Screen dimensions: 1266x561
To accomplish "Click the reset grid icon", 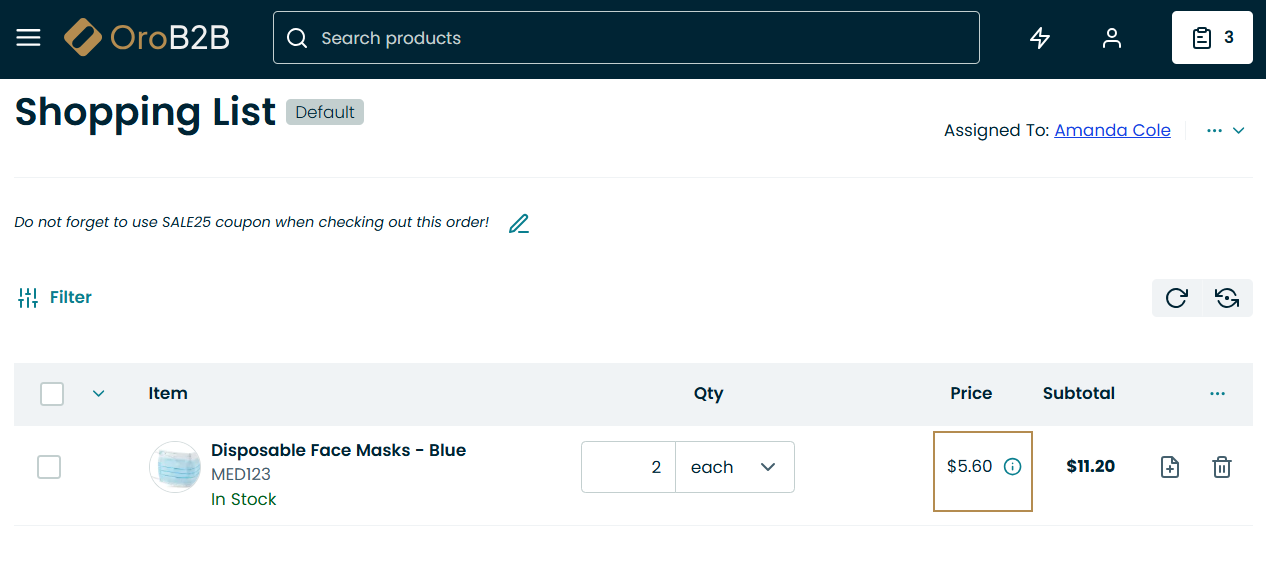I will [x=1227, y=298].
